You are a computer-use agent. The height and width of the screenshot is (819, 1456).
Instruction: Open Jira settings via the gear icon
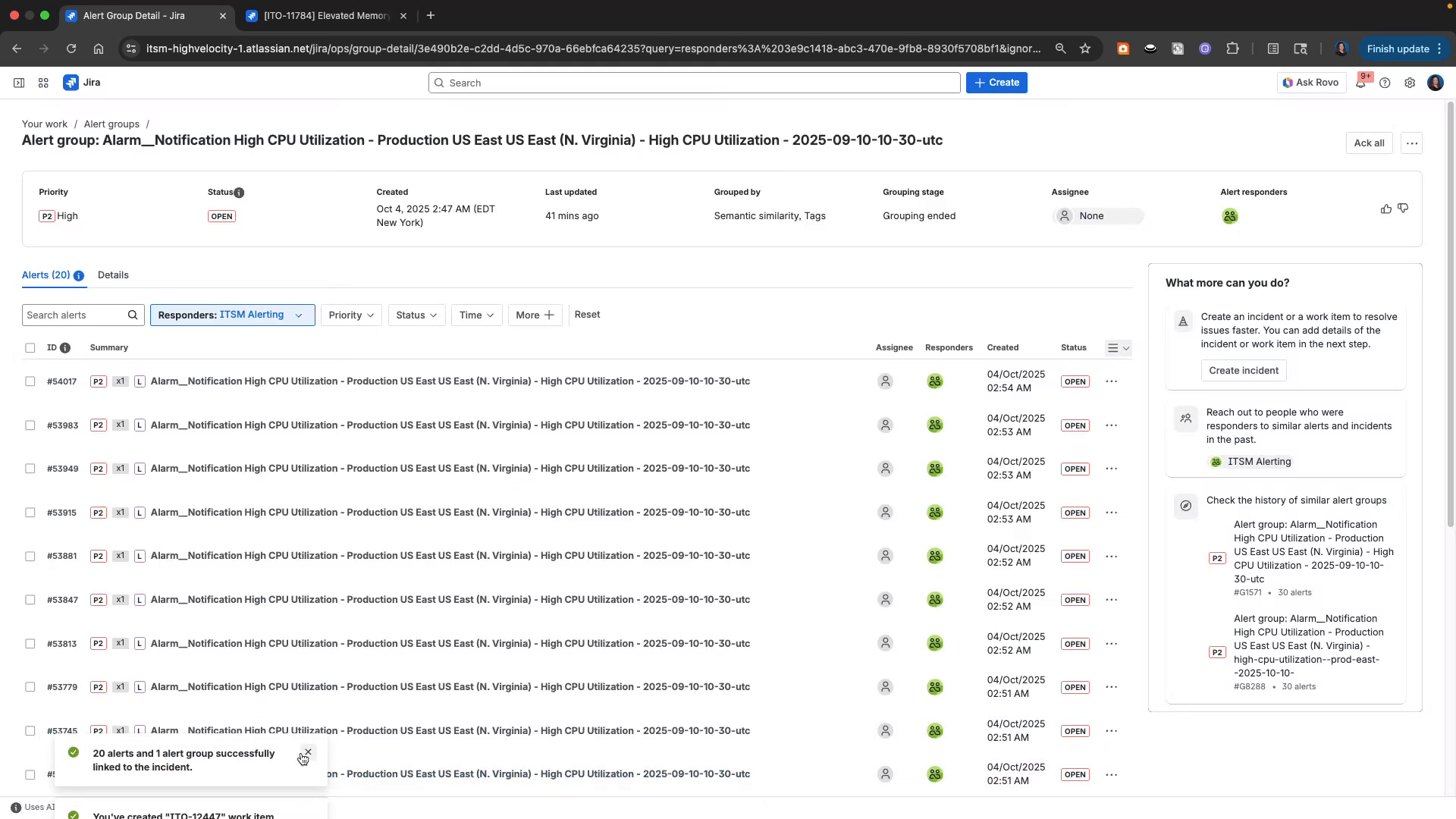point(1410,83)
